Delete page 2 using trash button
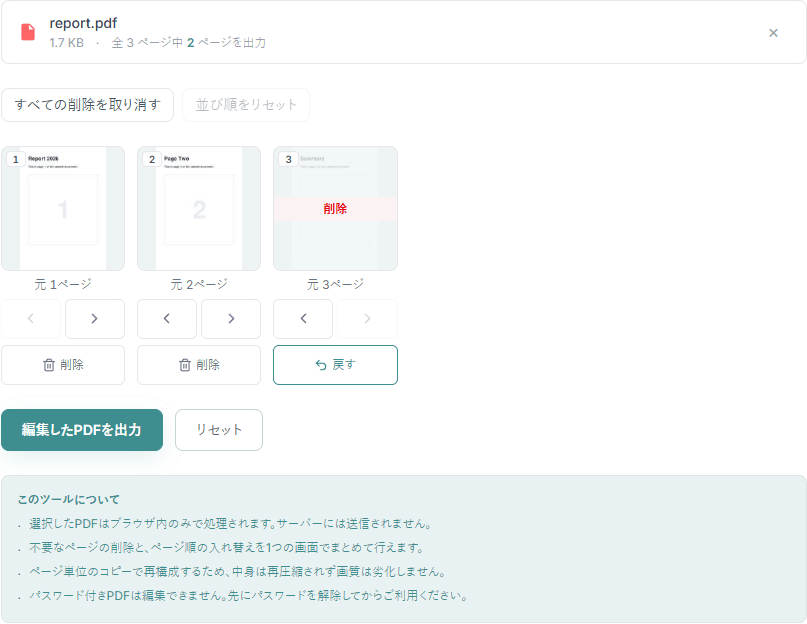Image resolution: width=807 pixels, height=624 pixels. pyautogui.click(x=199, y=365)
